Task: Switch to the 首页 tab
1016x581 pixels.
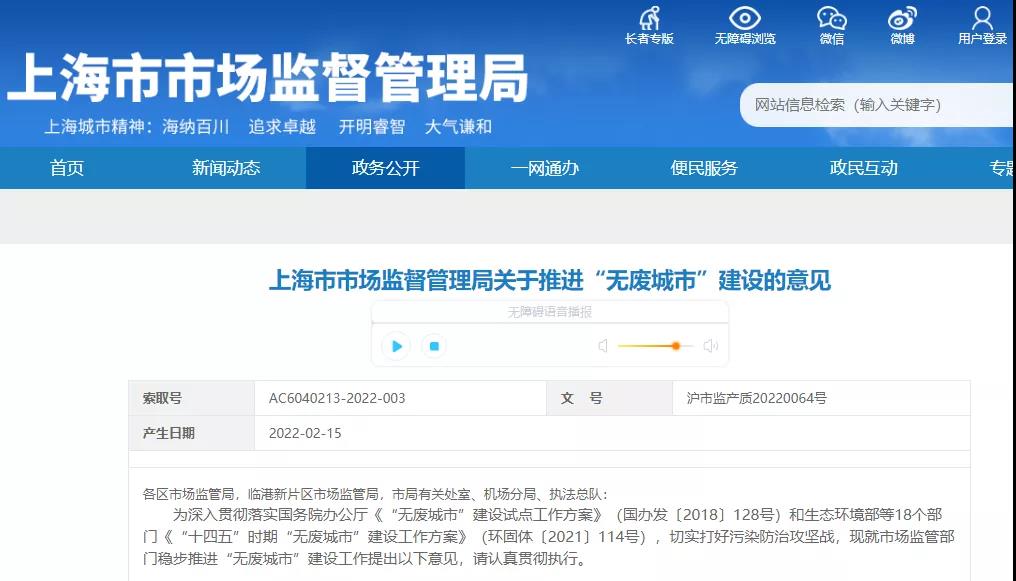Action: pyautogui.click(x=66, y=168)
